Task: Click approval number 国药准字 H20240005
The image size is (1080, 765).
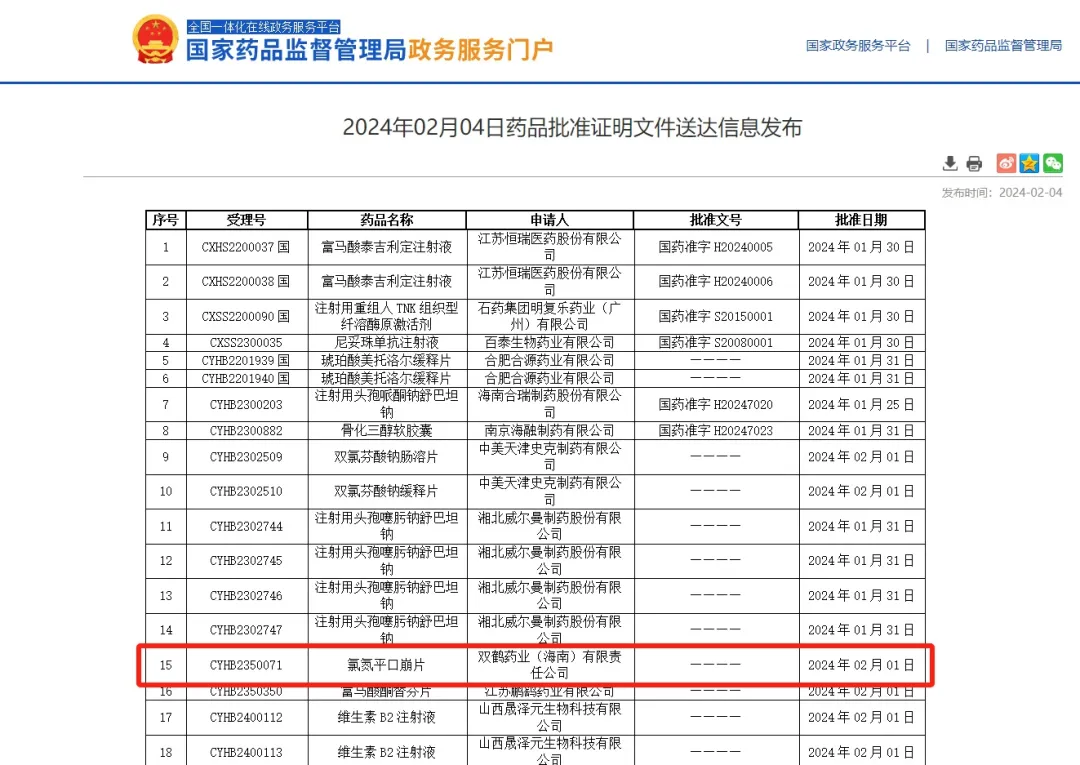Action: 716,247
